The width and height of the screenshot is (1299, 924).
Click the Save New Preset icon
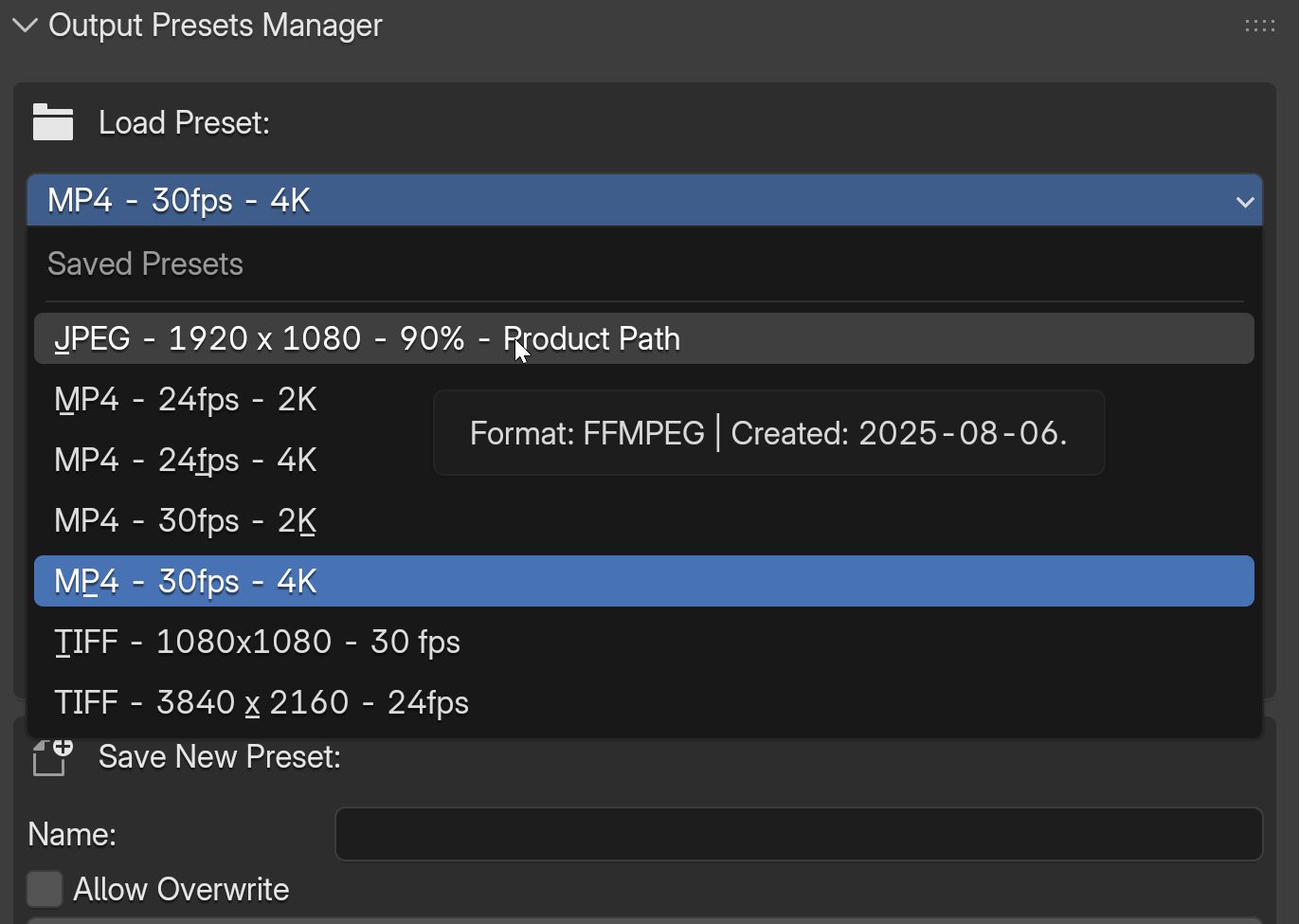(53, 757)
